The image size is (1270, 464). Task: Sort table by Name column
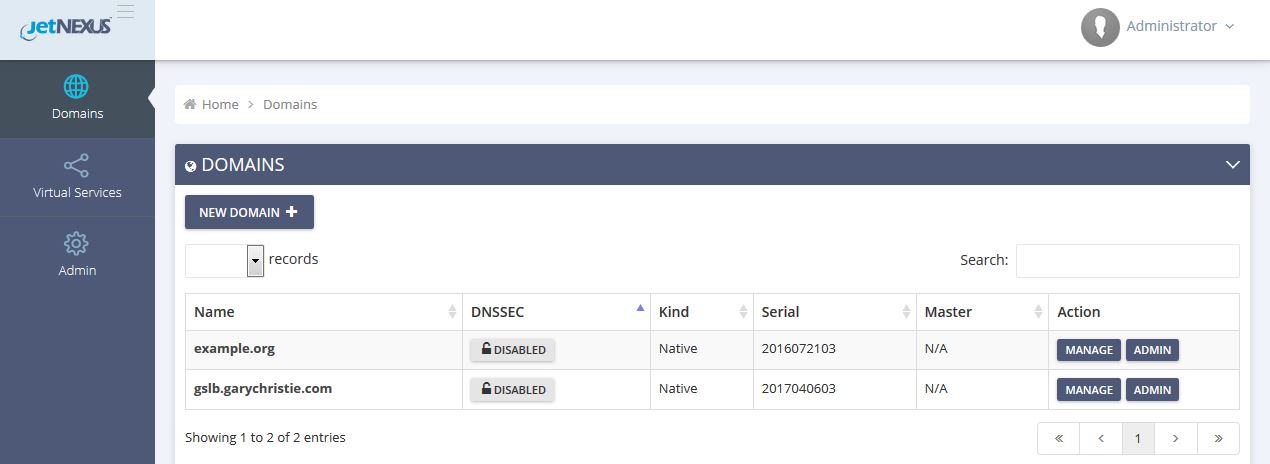pyautogui.click(x=323, y=312)
